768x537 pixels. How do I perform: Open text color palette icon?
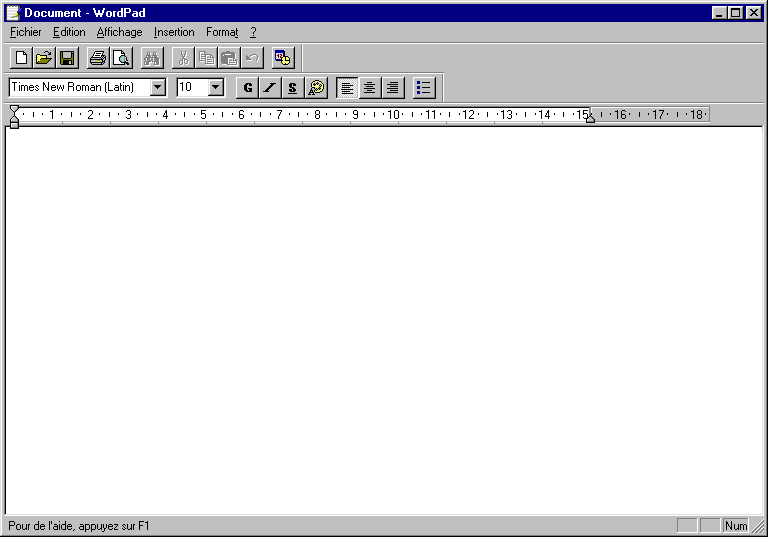316,88
